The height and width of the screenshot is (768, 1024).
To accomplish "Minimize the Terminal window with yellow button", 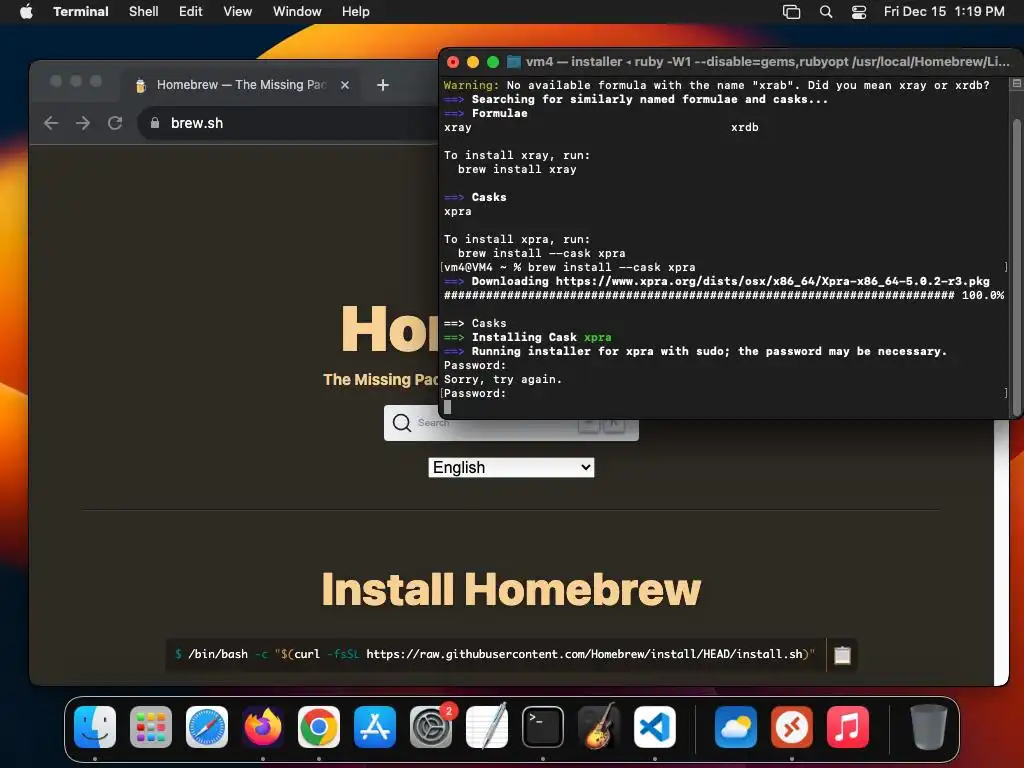I will (x=473, y=62).
